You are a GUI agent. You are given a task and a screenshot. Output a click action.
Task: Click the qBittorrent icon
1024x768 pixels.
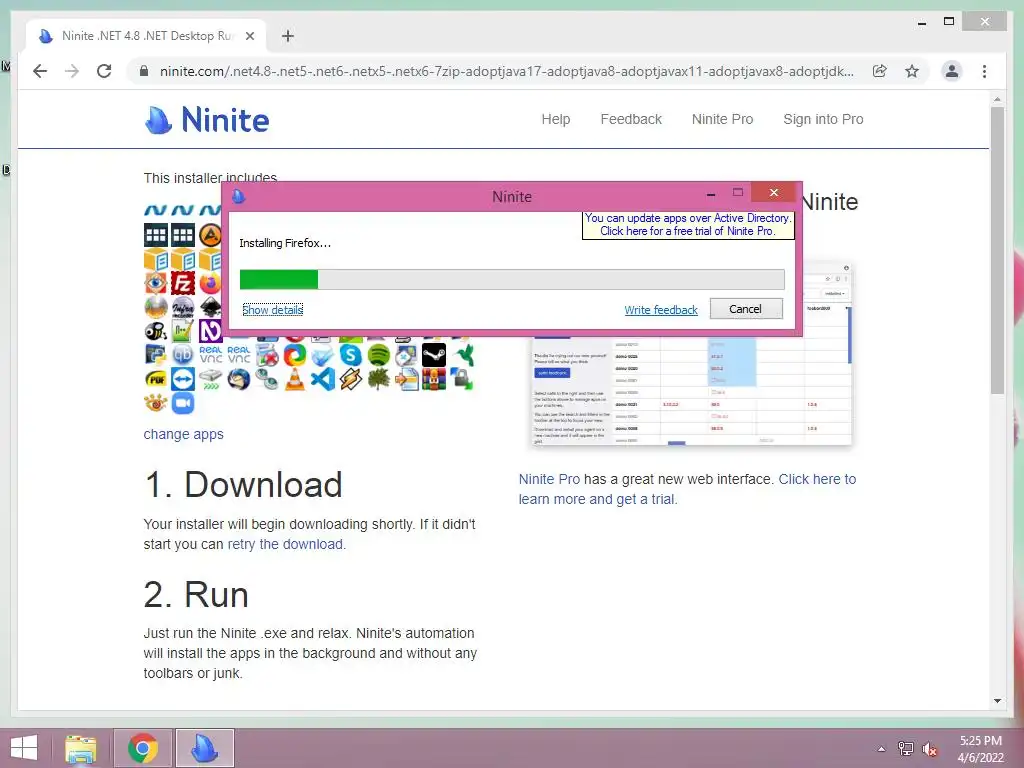(x=183, y=355)
